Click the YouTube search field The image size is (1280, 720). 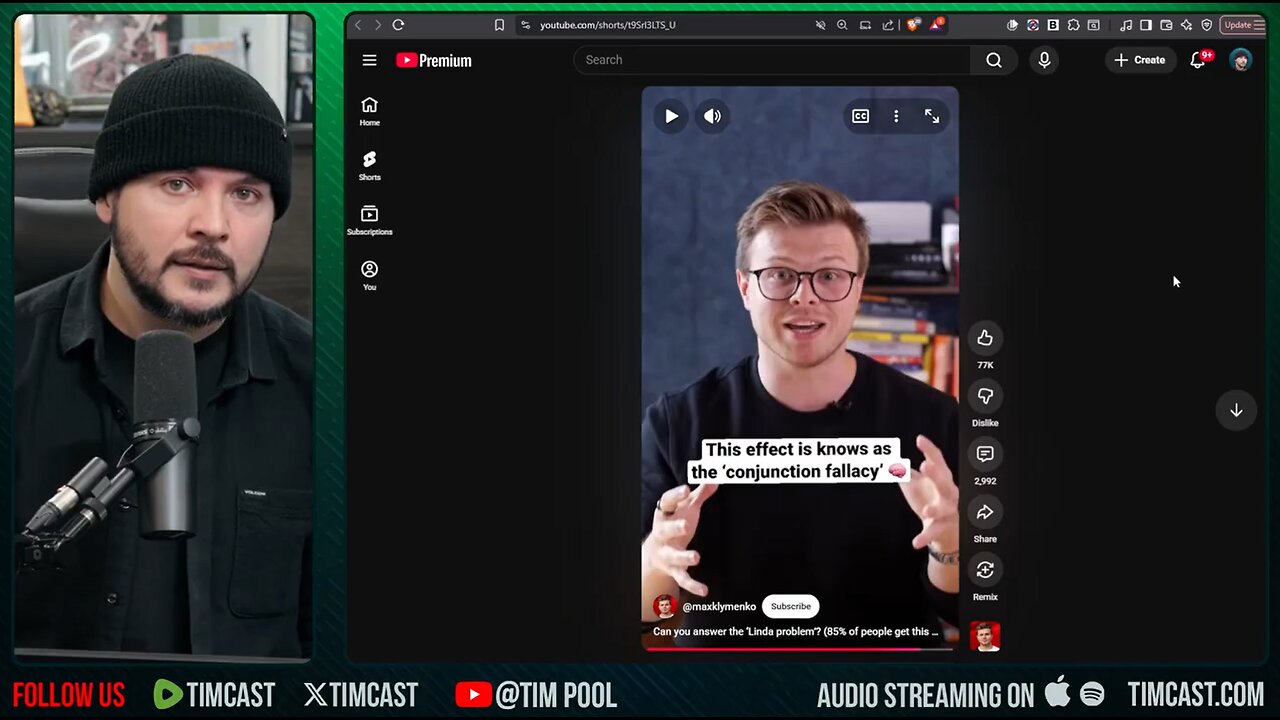(770, 60)
